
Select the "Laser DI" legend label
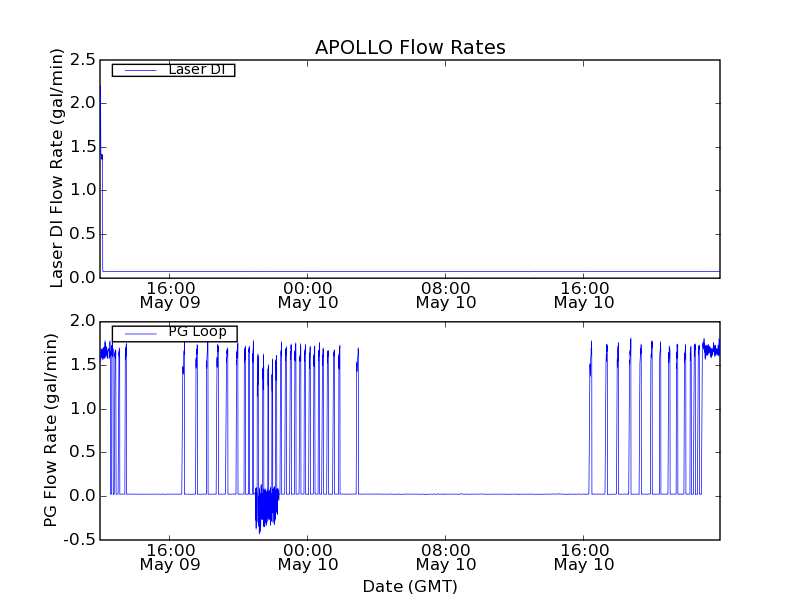[x=196, y=70]
